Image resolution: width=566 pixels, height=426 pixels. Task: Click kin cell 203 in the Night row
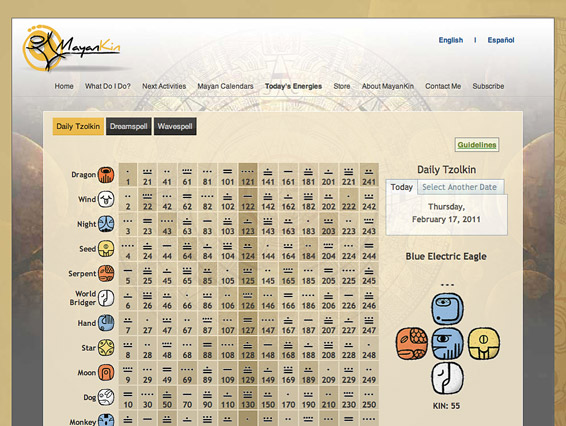328,224
